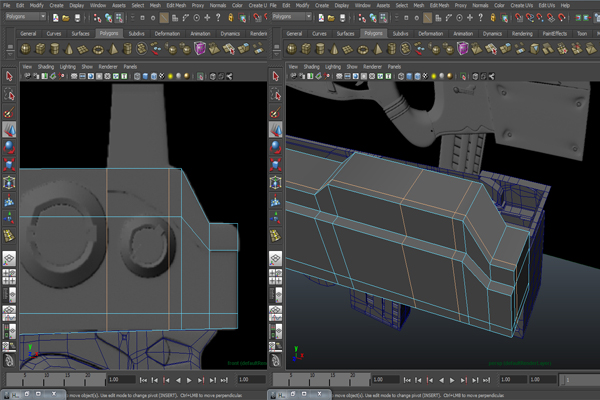This screenshot has width=600, height=400.
Task: Open the View panel menu in left viewport
Action: click(27, 67)
